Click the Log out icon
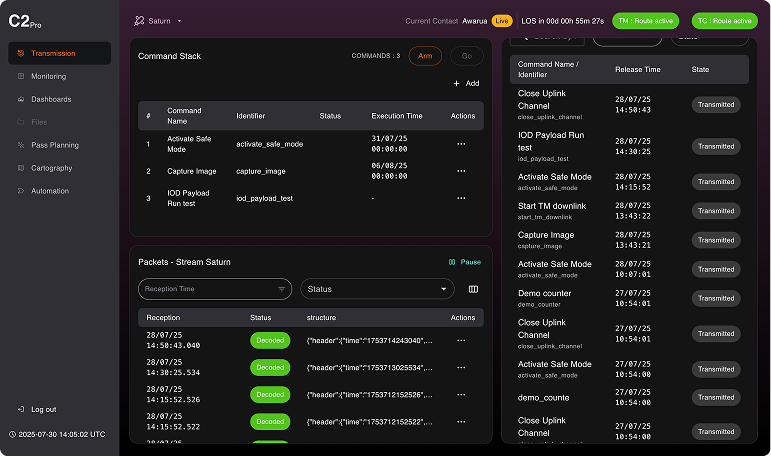This screenshot has height=457, width=771. (21, 409)
